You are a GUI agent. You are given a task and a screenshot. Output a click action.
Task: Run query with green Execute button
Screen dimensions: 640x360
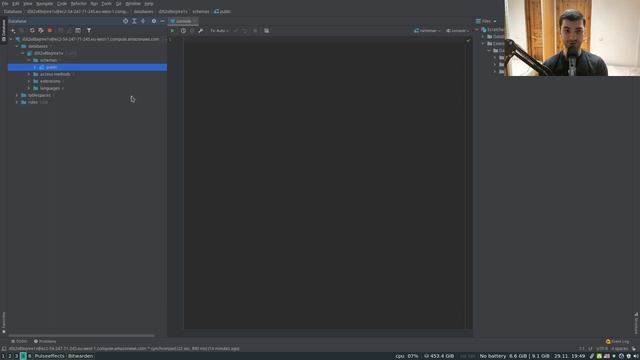pos(172,31)
